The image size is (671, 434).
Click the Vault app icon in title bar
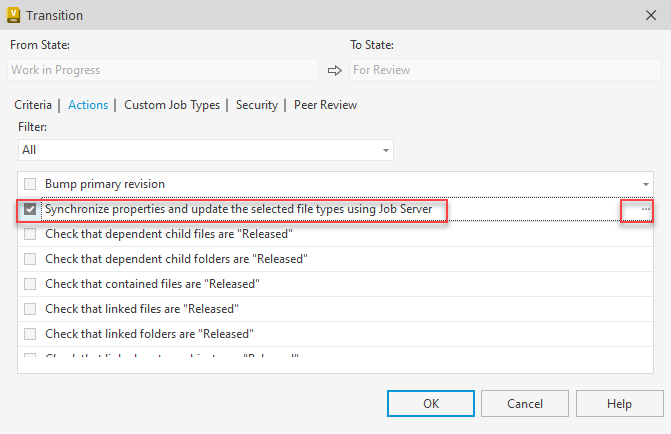pos(13,15)
